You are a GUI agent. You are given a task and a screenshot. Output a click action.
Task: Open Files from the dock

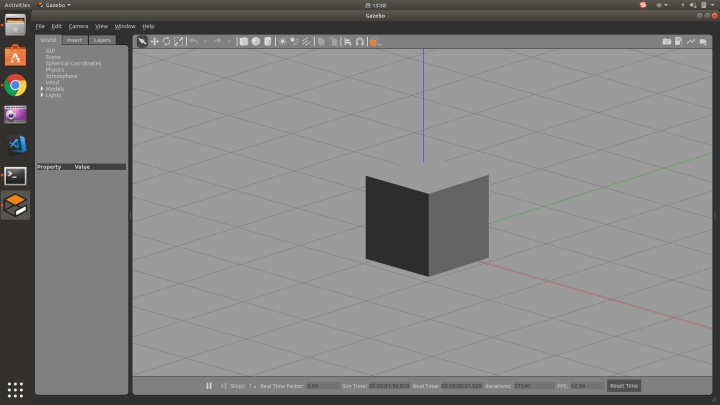(15, 25)
